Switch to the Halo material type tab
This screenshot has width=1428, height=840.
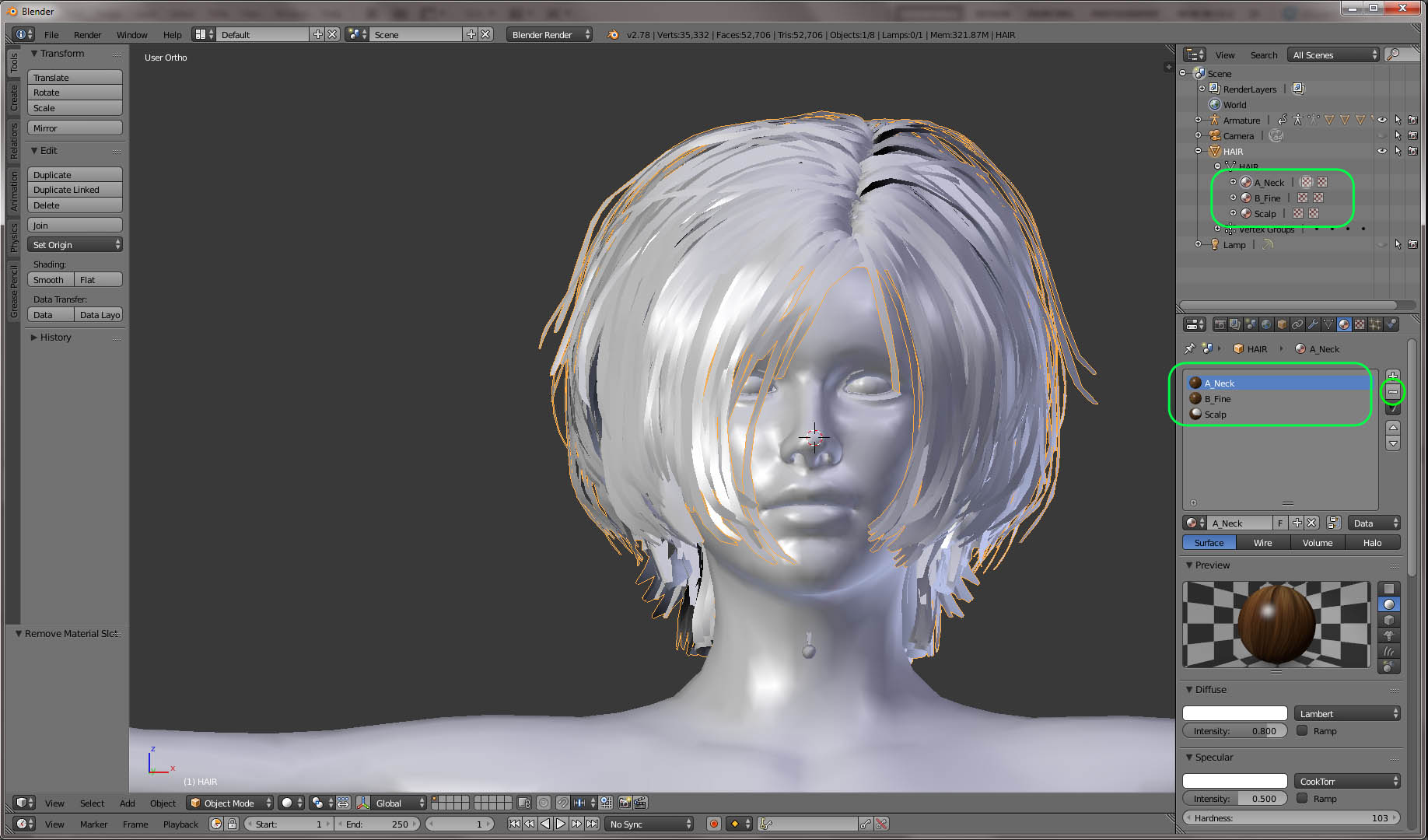pyautogui.click(x=1373, y=542)
